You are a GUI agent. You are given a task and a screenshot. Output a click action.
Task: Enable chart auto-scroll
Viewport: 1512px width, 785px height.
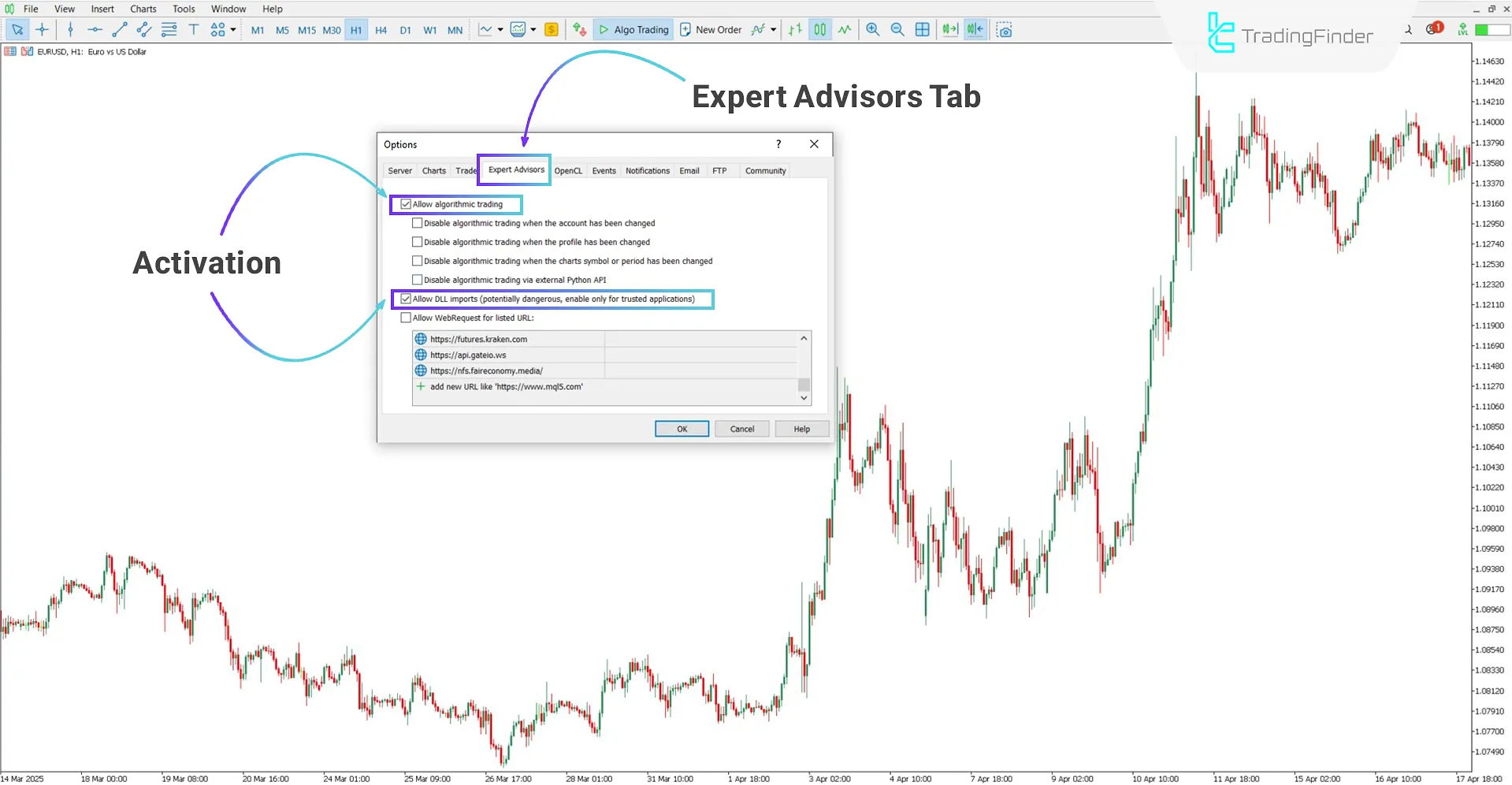(x=949, y=29)
